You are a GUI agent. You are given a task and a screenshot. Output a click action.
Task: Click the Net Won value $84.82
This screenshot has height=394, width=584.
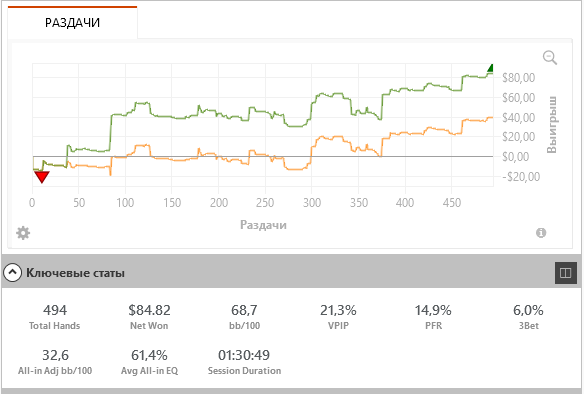[x=149, y=310]
